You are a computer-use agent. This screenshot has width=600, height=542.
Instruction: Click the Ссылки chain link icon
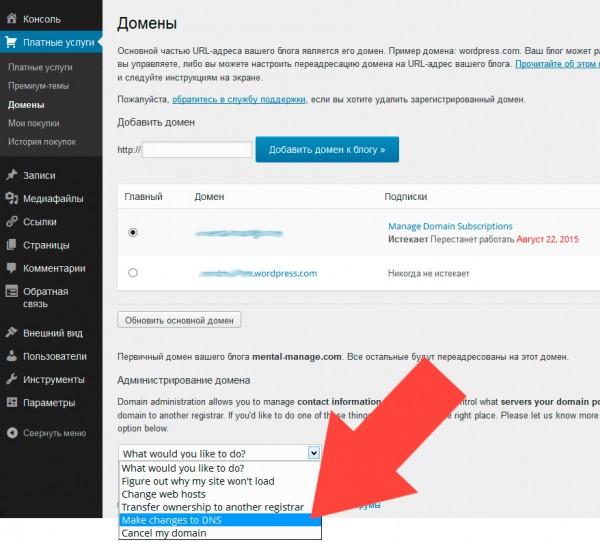coord(11,222)
